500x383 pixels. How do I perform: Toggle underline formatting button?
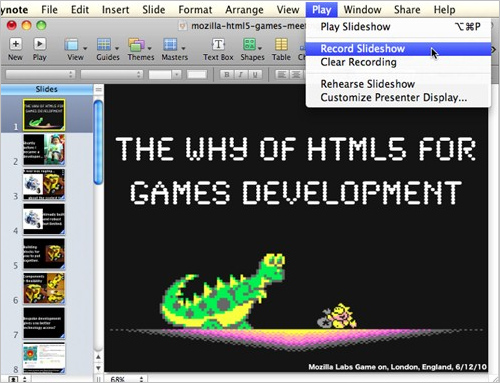(255, 74)
